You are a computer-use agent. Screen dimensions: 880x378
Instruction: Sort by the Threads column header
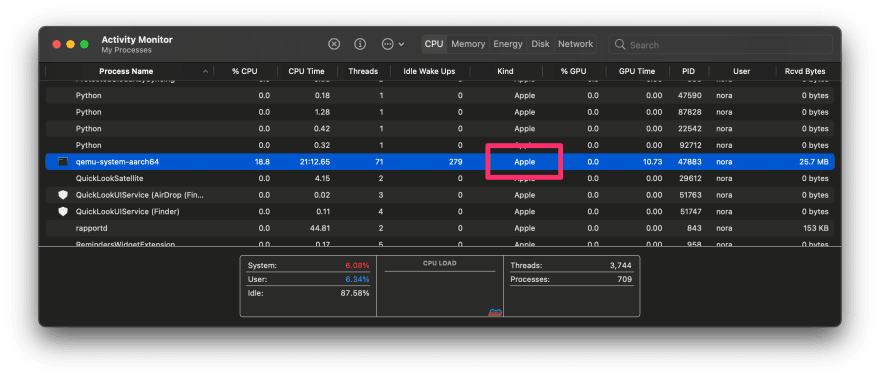pos(363,71)
